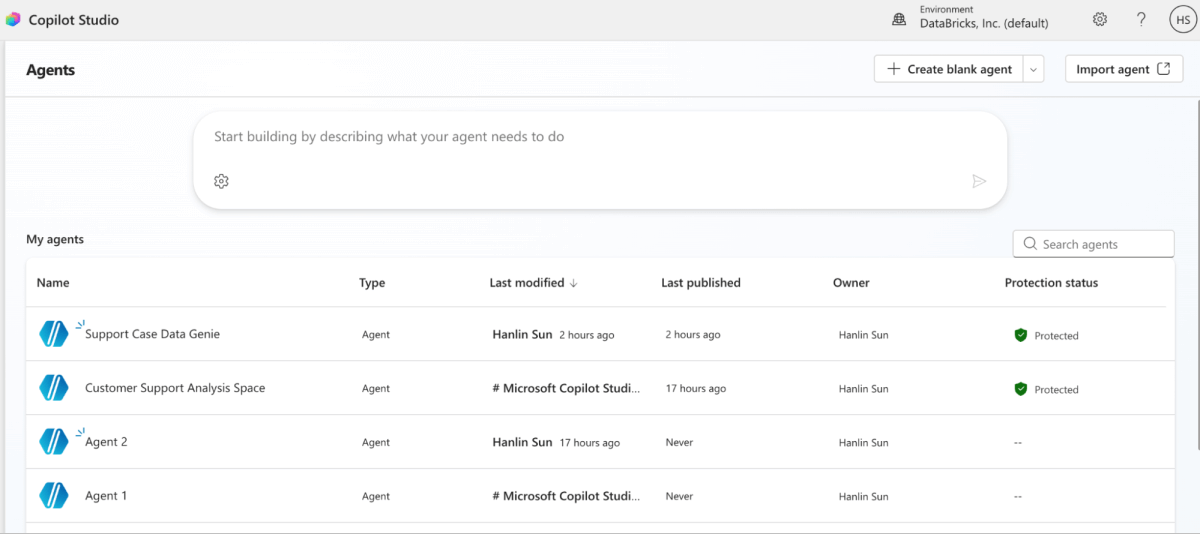Click the Agent 1 icon
The height and width of the screenshot is (534, 1200).
point(53,496)
